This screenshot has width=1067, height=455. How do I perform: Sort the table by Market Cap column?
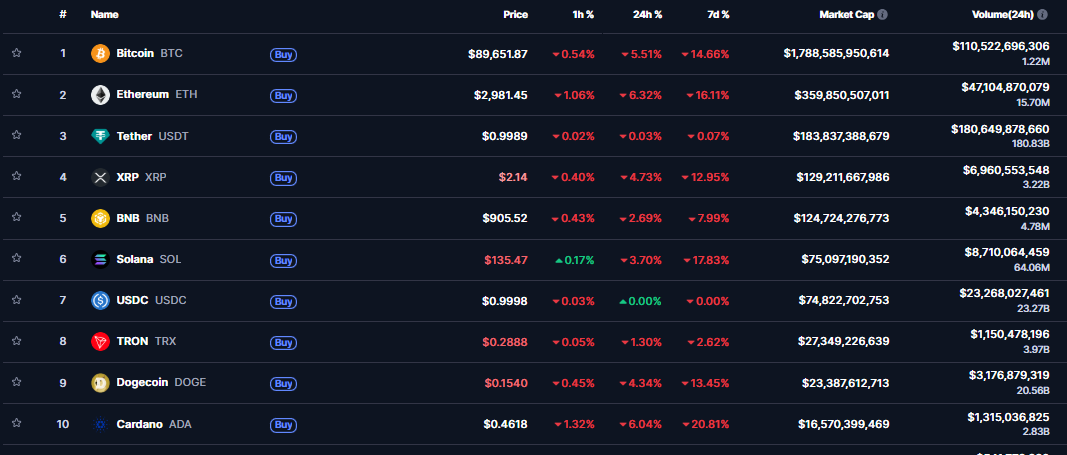(846, 15)
